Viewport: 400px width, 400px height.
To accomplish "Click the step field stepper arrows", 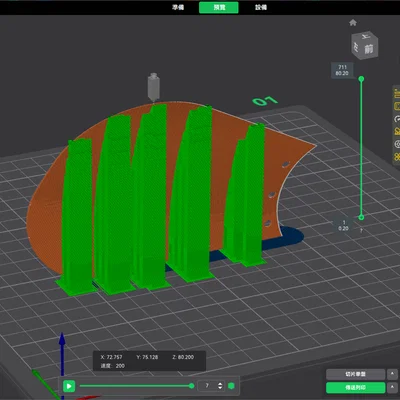I will (x=220, y=386).
